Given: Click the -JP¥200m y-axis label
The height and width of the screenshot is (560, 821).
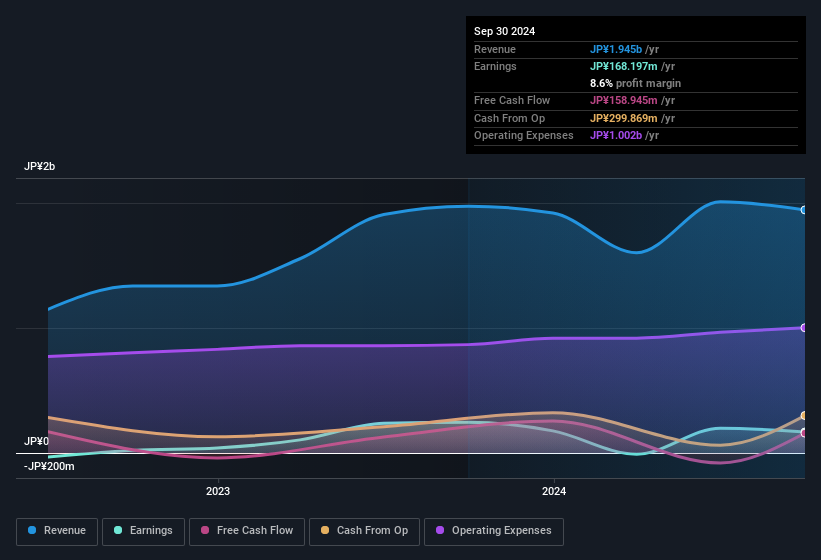Looking at the screenshot, I should coord(49,466).
